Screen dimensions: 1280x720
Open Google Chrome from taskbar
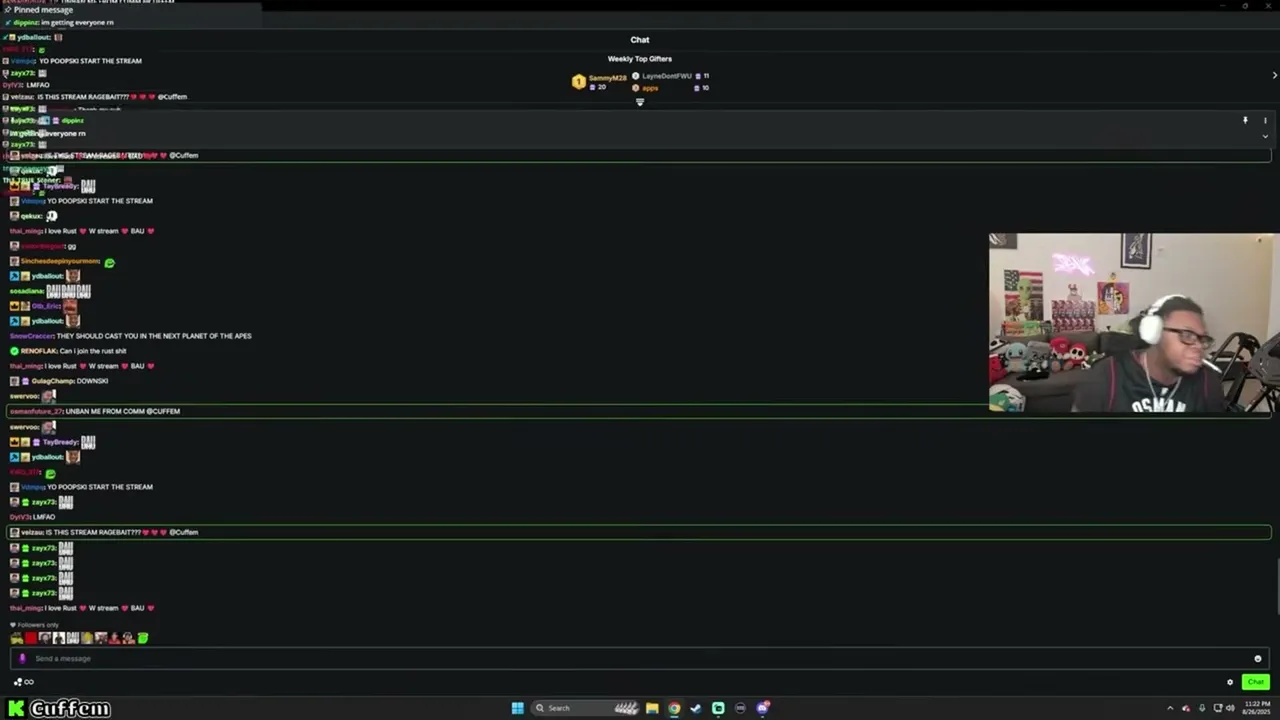point(674,708)
